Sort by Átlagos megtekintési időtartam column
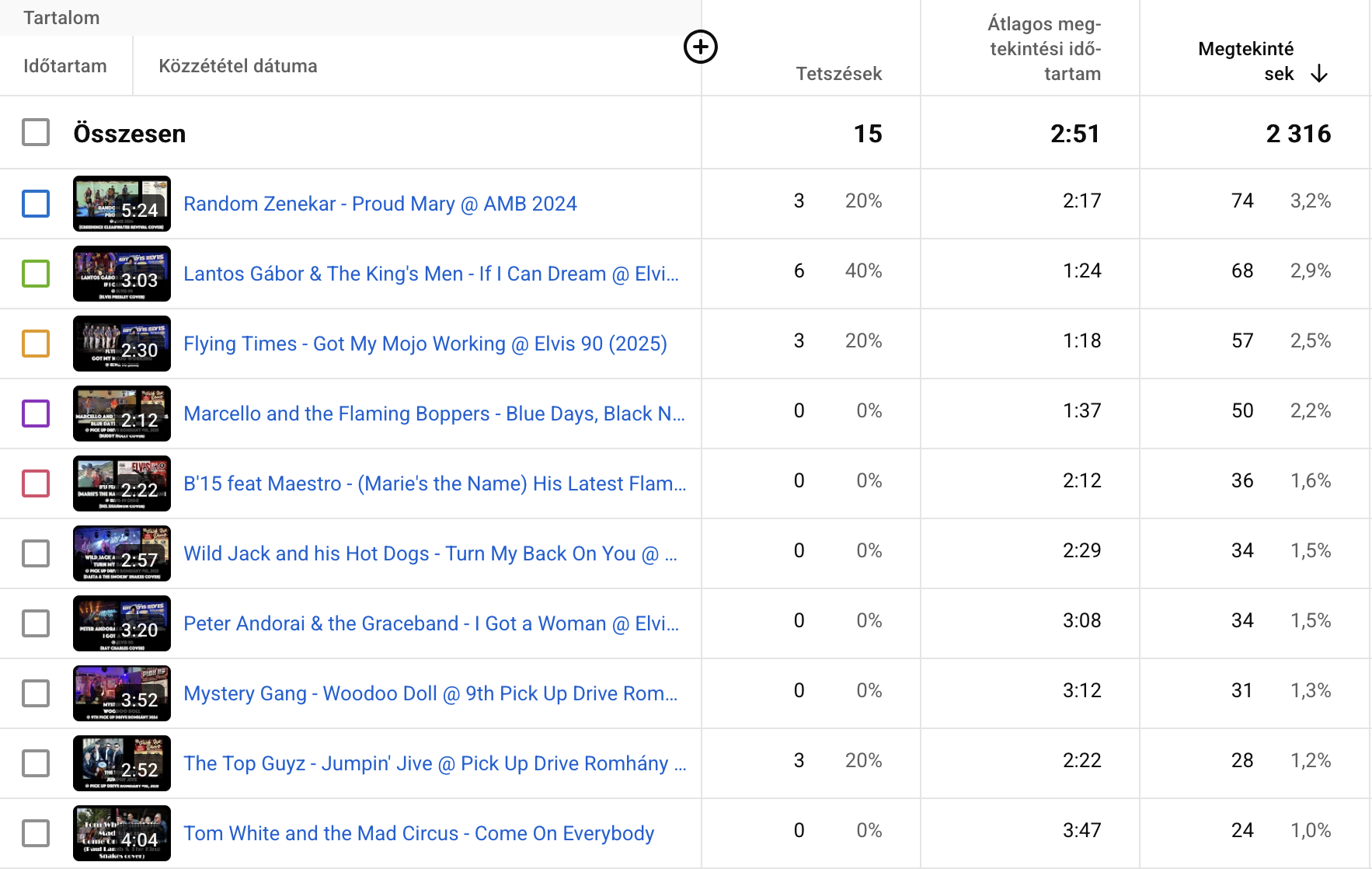This screenshot has height=869, width=1372. [x=1044, y=49]
